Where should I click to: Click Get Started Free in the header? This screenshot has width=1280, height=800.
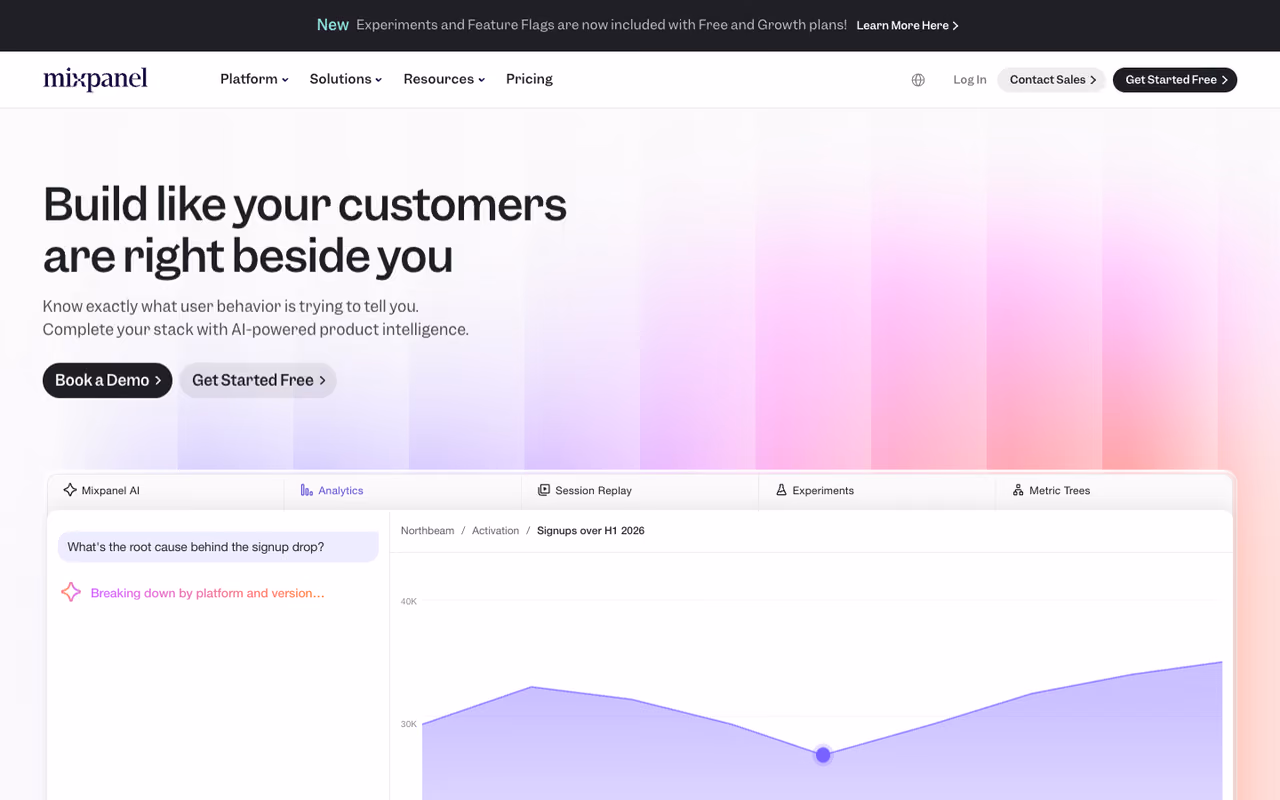coord(1175,80)
